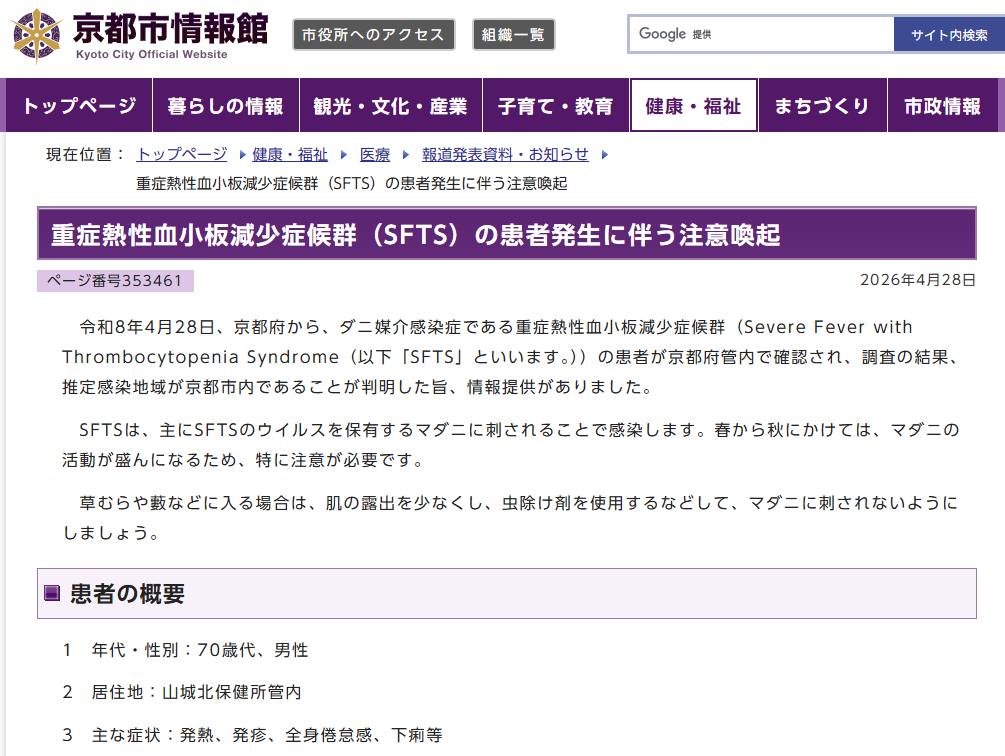Click the 組織一覧 button
The height and width of the screenshot is (756, 1005).
click(513, 35)
